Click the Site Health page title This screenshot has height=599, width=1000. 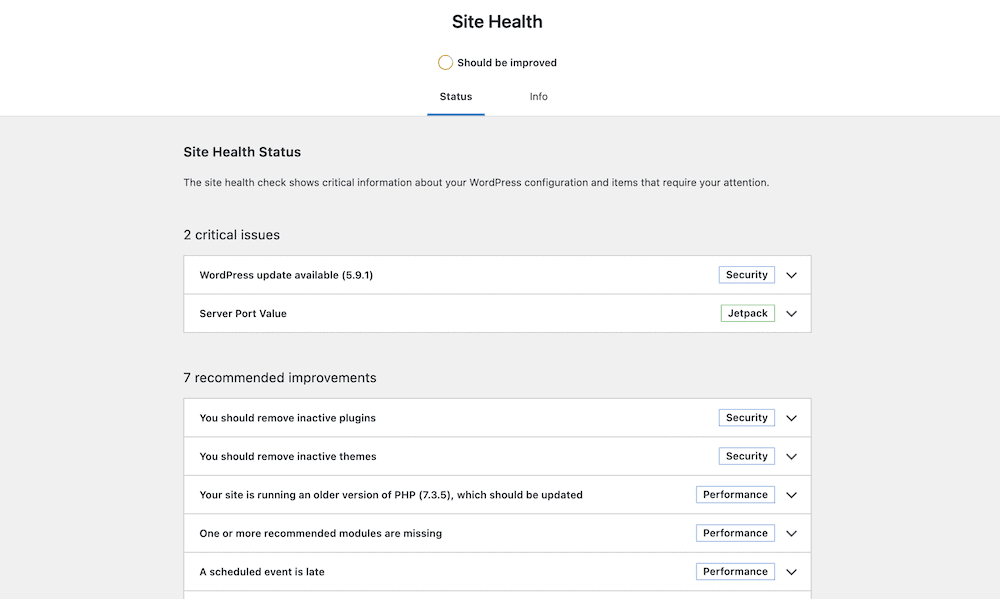[497, 21]
